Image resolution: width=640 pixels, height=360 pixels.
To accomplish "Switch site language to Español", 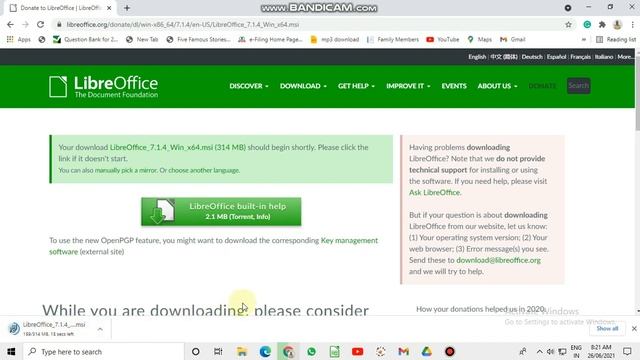I will (x=556, y=57).
